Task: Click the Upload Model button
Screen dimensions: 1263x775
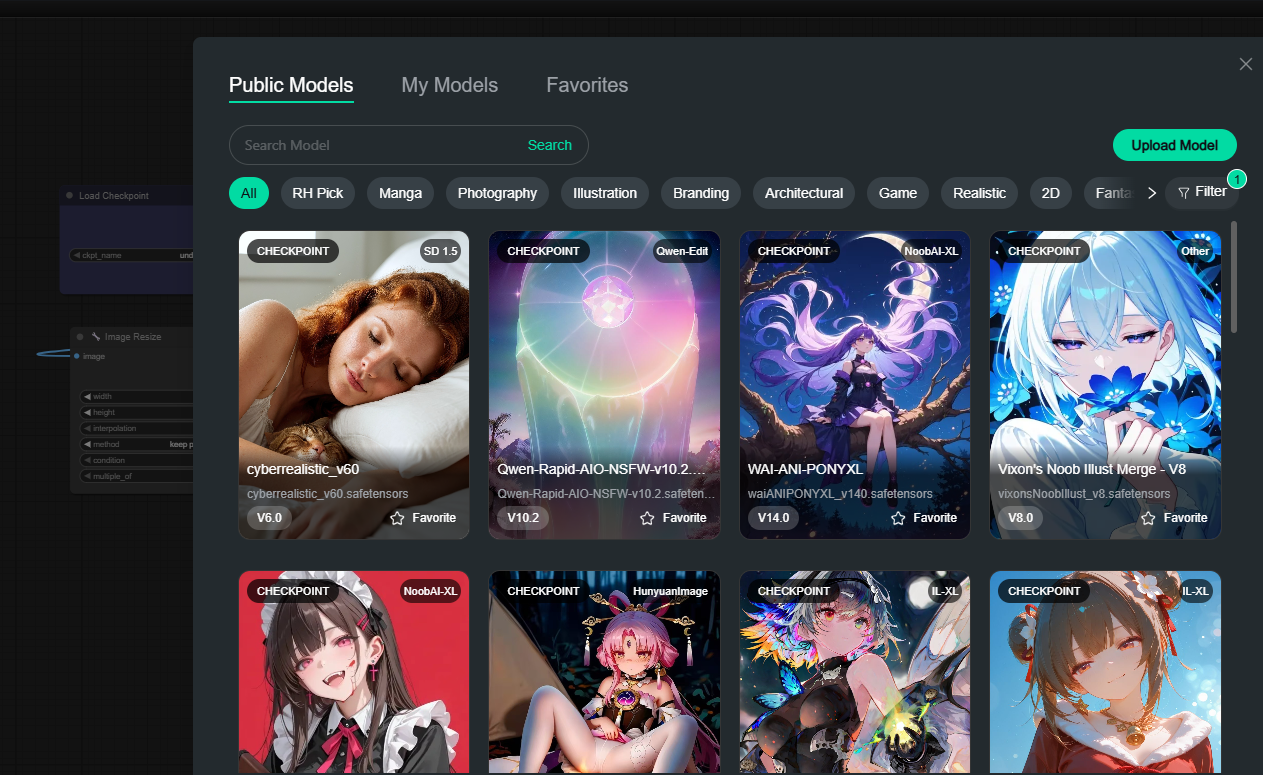Action: coord(1174,145)
